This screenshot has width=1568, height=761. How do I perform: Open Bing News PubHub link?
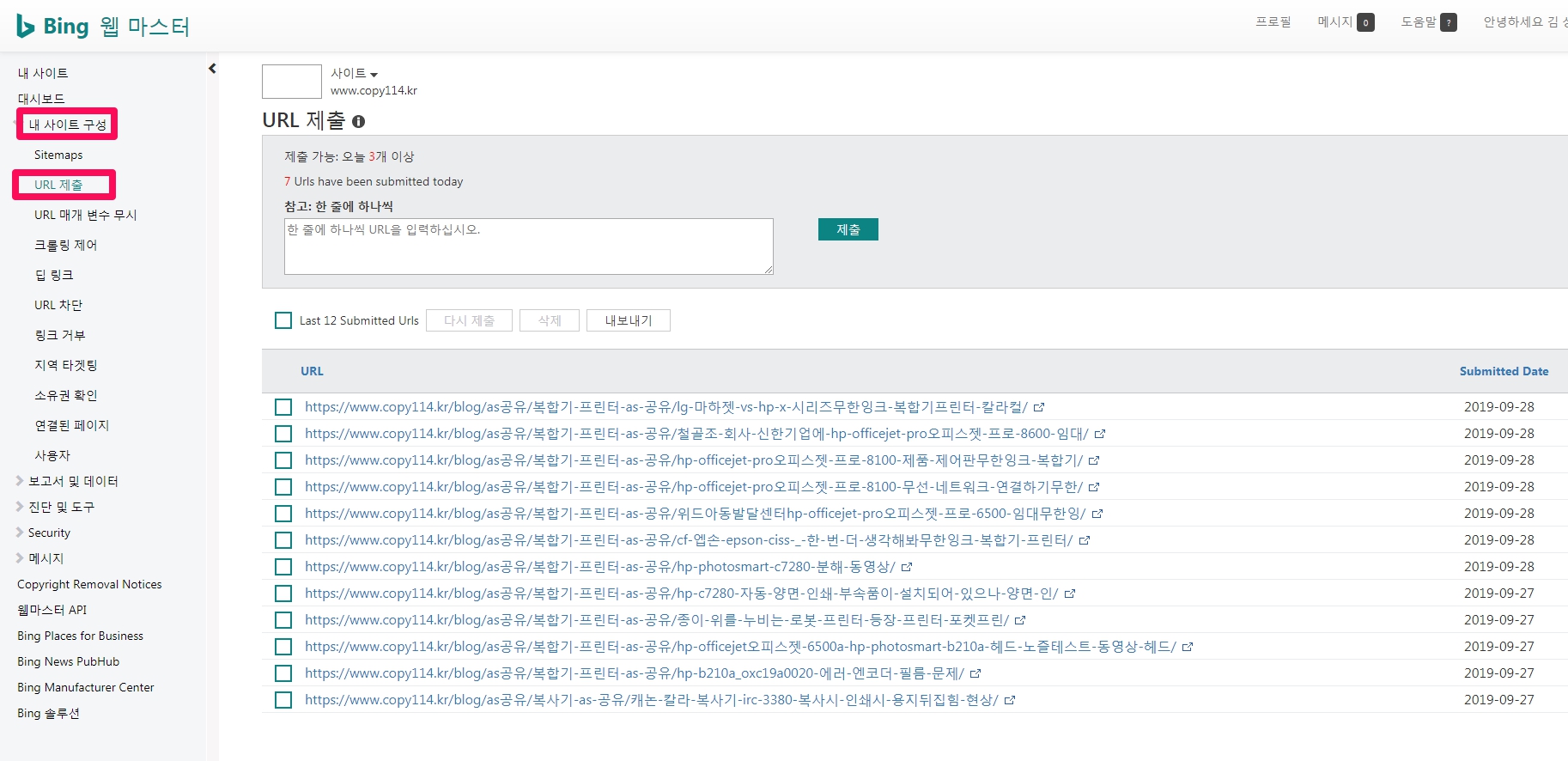pyautogui.click(x=68, y=661)
